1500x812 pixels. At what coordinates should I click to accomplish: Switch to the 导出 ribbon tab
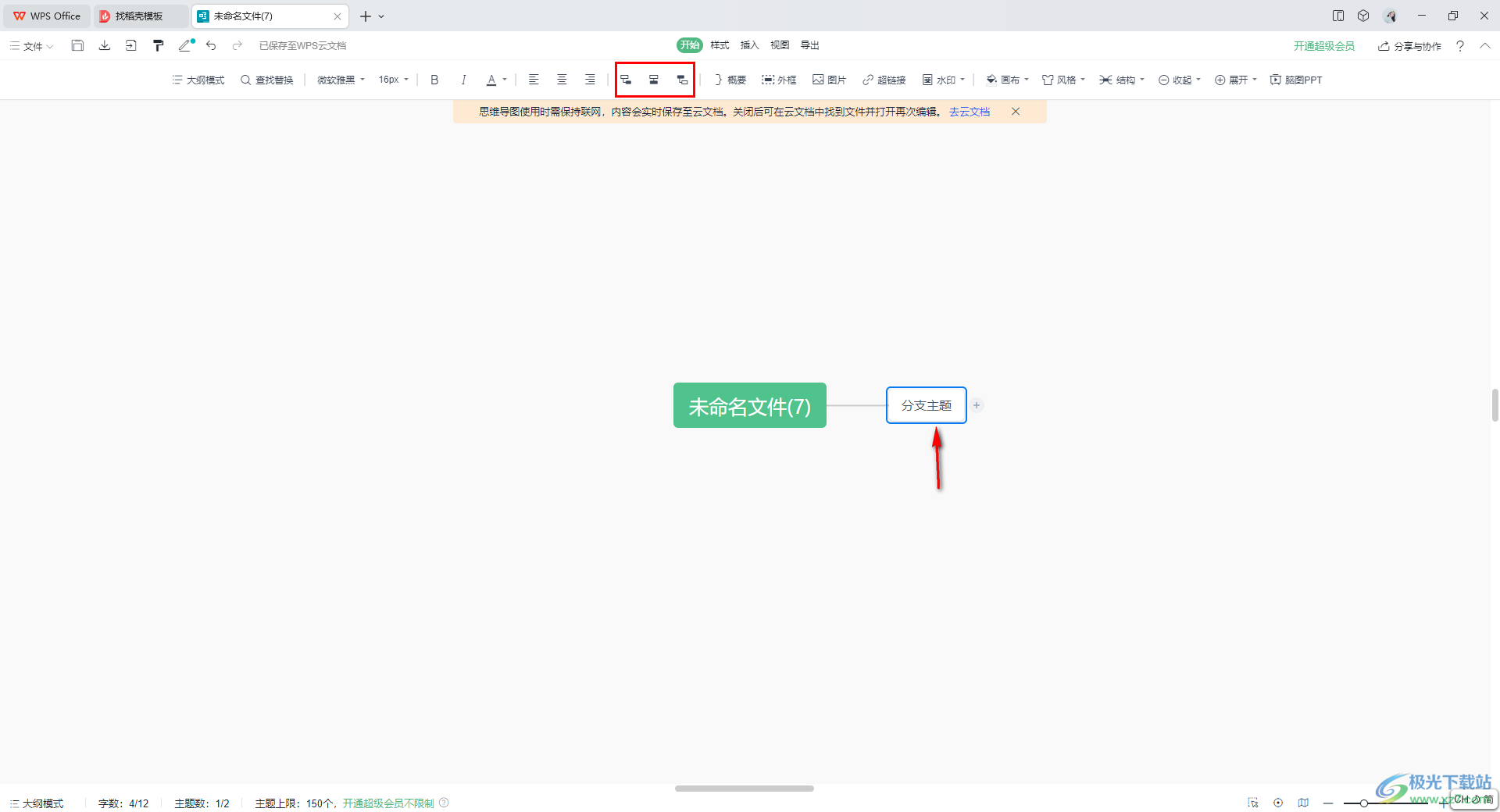click(810, 45)
